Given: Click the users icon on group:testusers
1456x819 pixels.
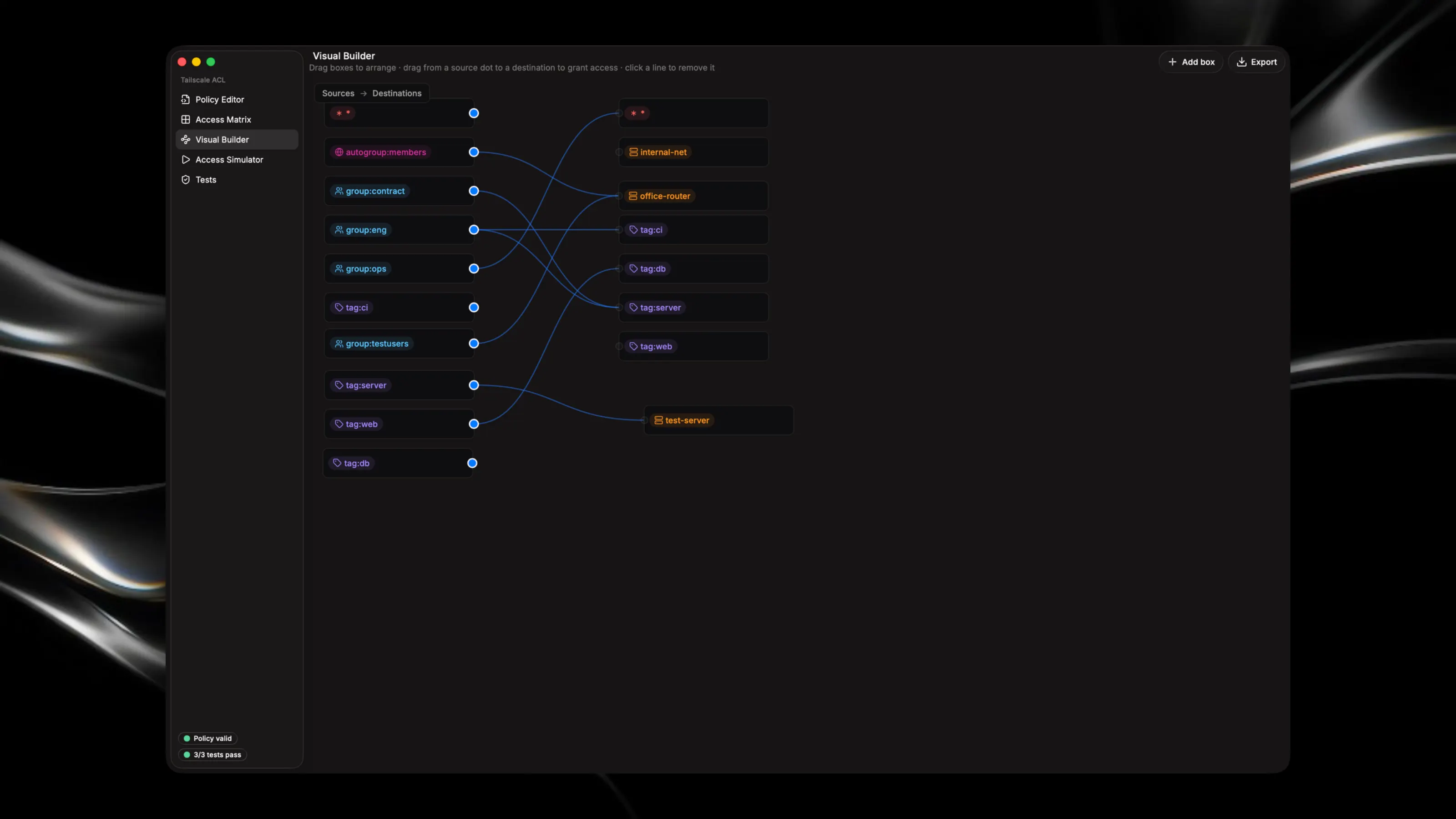Looking at the screenshot, I should 339,344.
